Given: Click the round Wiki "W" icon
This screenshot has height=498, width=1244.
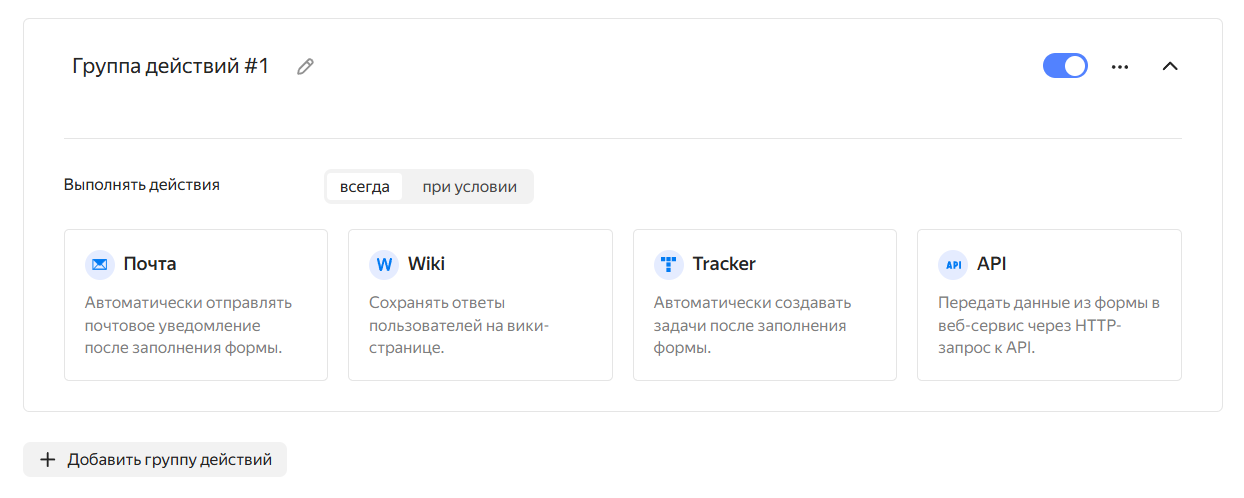Looking at the screenshot, I should (384, 265).
